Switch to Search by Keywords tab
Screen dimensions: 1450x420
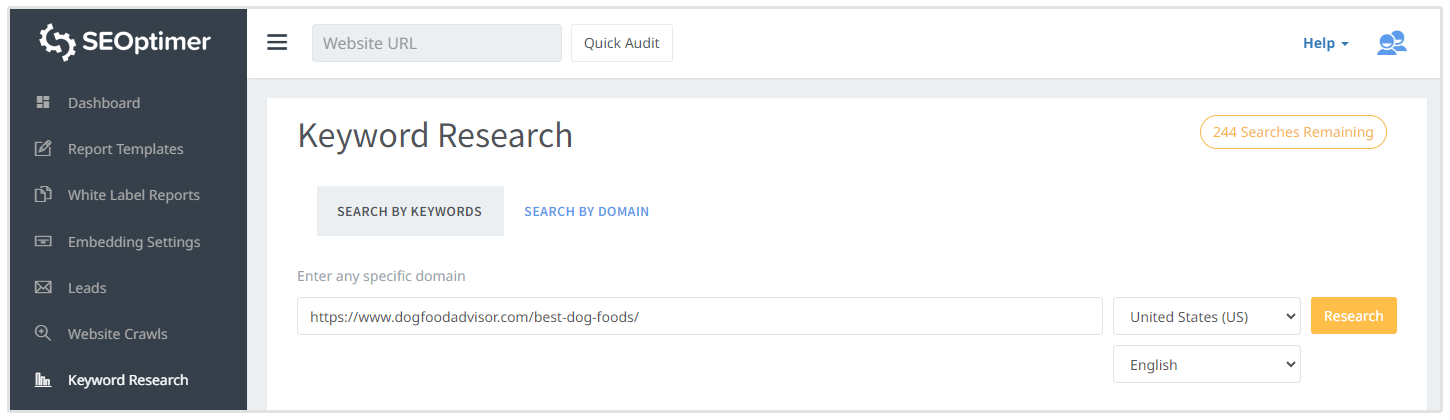point(410,212)
